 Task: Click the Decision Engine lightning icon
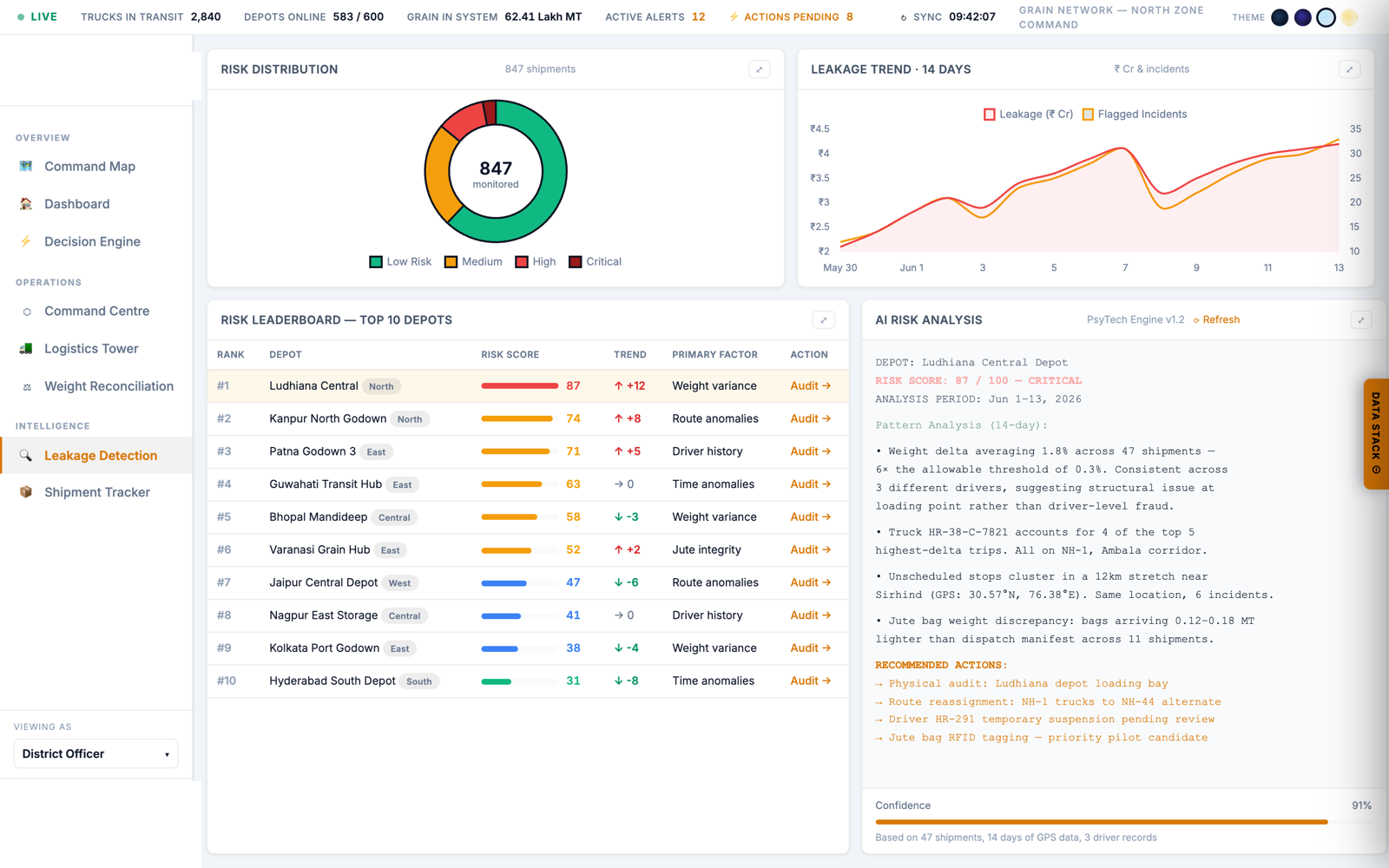tap(26, 241)
